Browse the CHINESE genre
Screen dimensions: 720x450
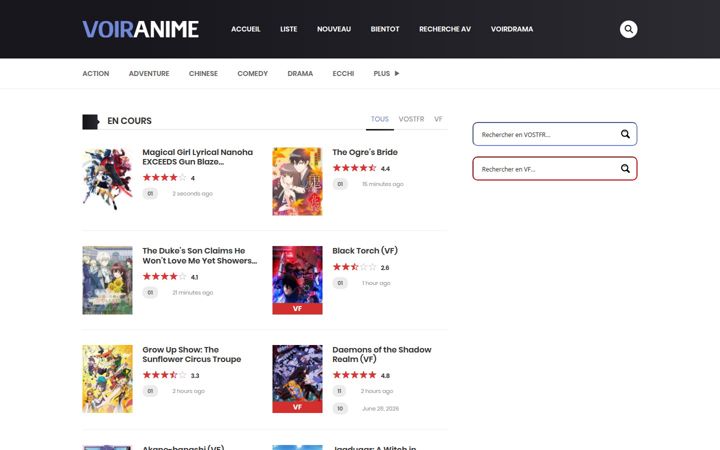click(x=203, y=73)
